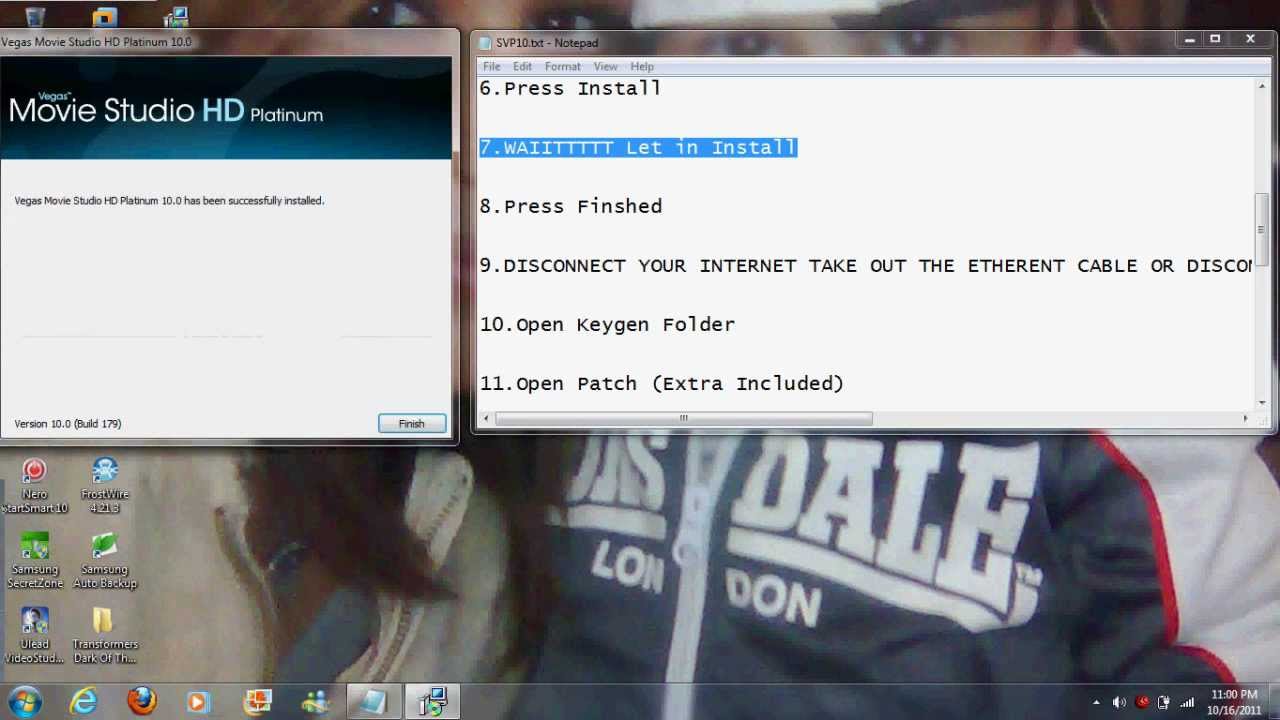
Task: Switch to installer taskbar button
Action: (x=432, y=702)
